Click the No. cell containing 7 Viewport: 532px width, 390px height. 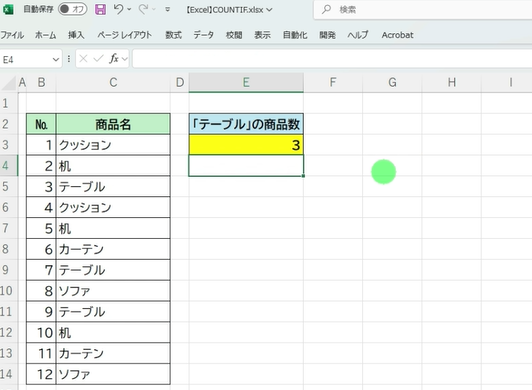[x=41, y=270]
